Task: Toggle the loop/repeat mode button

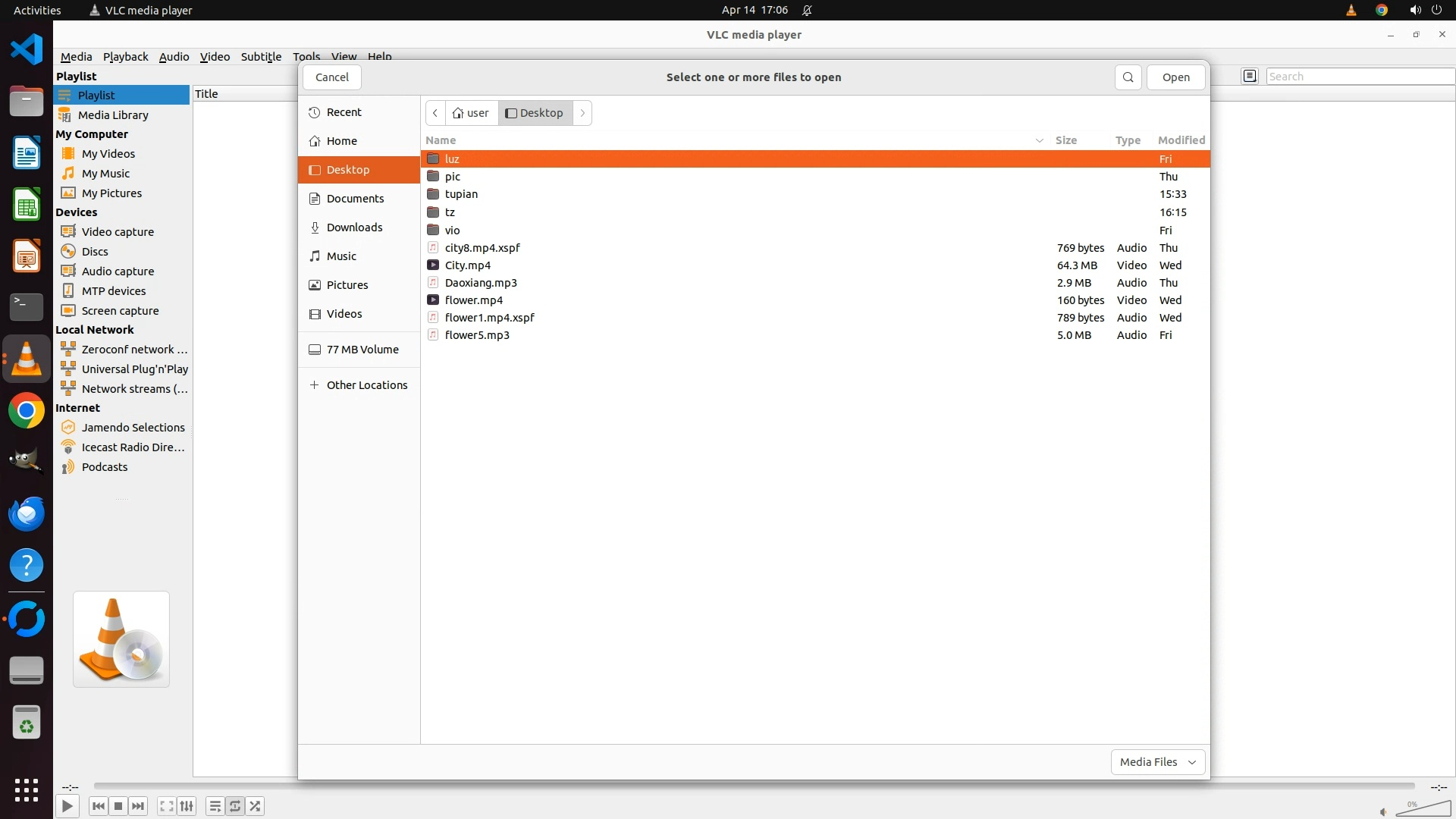Action: coord(235,806)
